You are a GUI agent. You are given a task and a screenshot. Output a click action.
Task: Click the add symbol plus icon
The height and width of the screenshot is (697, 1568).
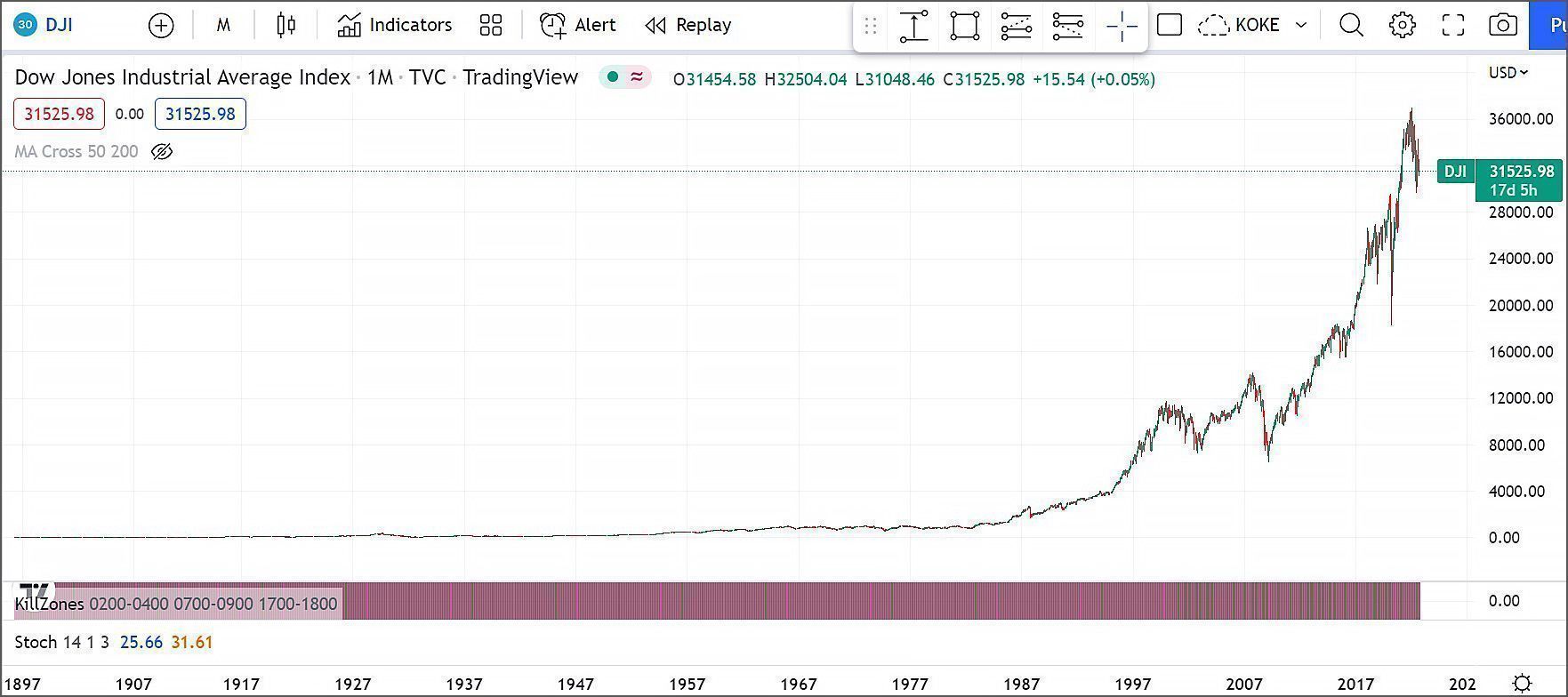161,26
